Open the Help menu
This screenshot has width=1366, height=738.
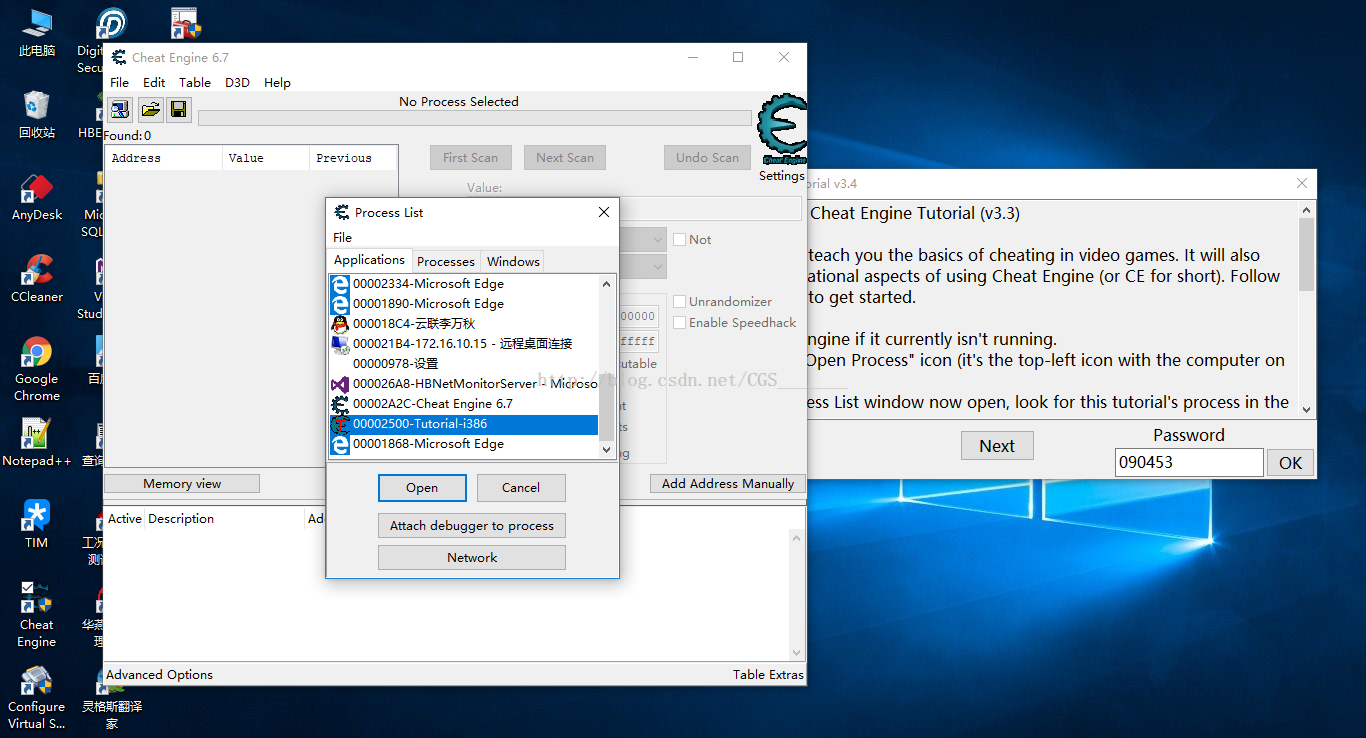tap(277, 83)
